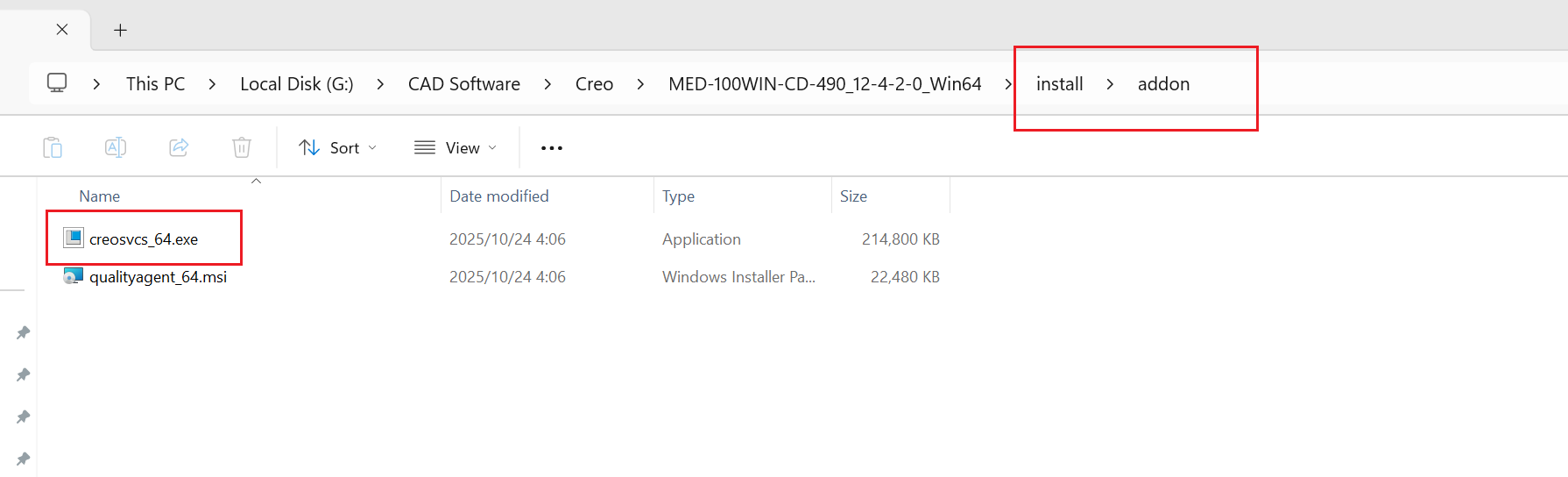Open the See more three-dots menu
The height and width of the screenshot is (477, 1568).
point(552,148)
